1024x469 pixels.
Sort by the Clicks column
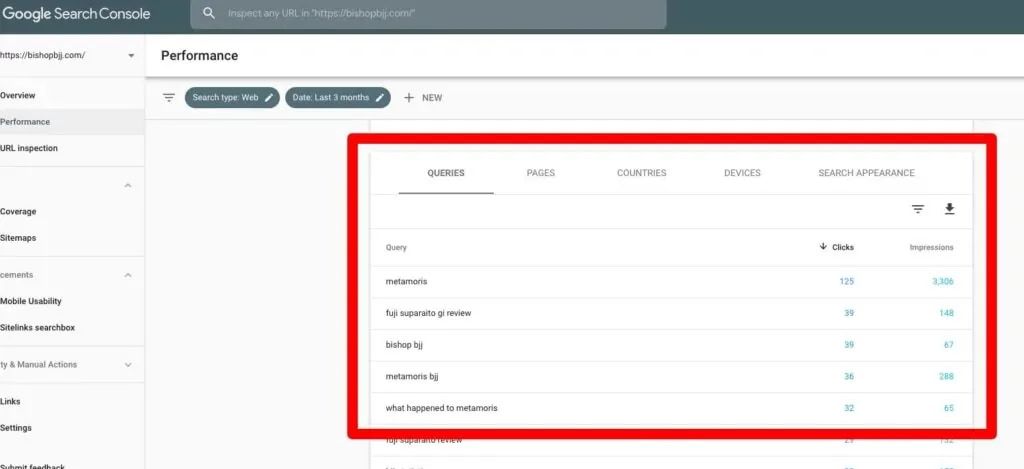tap(837, 248)
